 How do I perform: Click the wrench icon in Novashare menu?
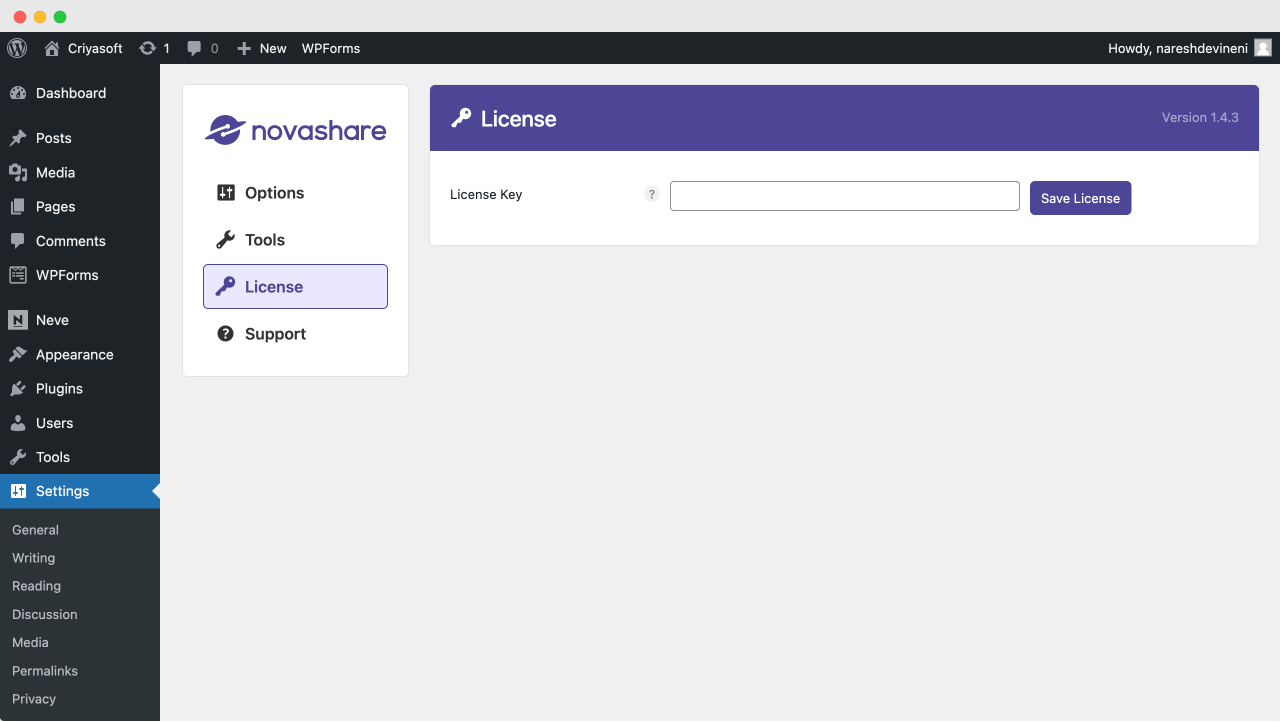[x=226, y=240]
